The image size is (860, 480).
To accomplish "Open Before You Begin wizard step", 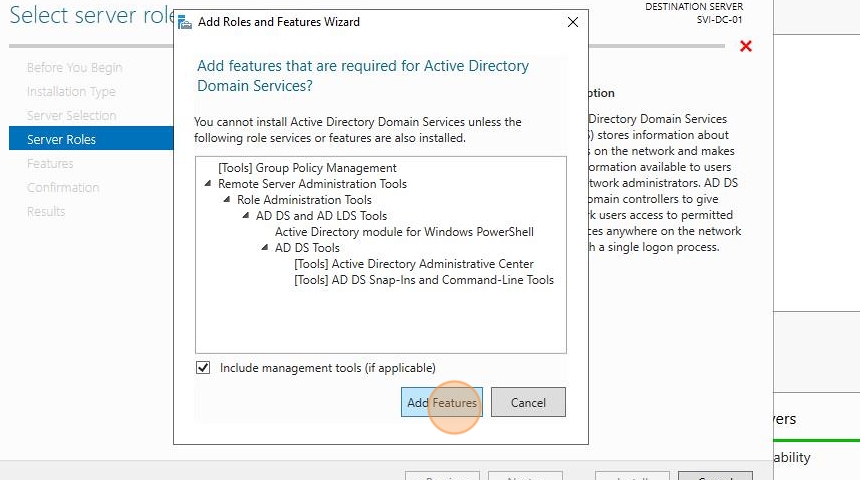I will [75, 67].
